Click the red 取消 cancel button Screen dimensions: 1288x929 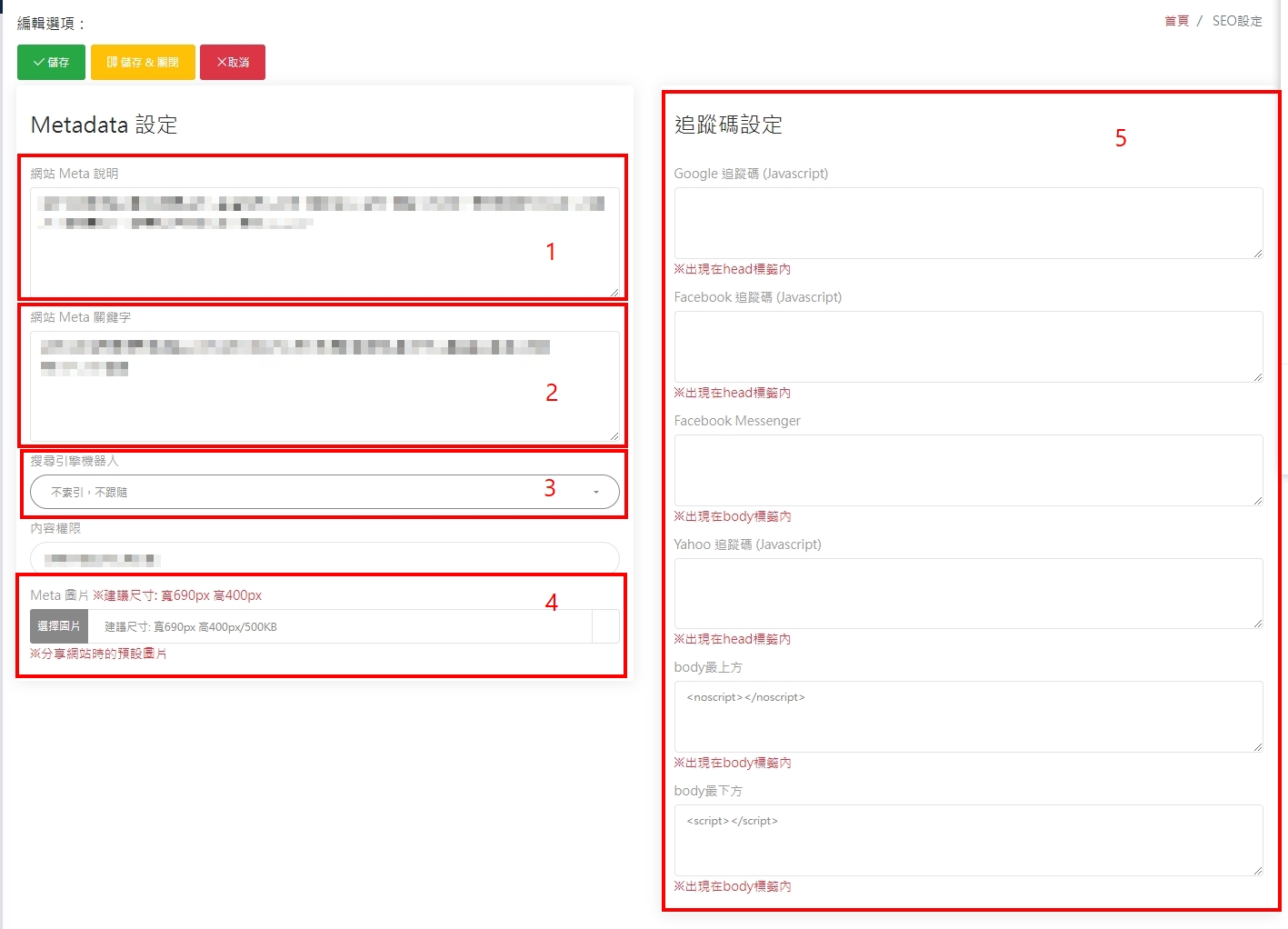pyautogui.click(x=233, y=63)
